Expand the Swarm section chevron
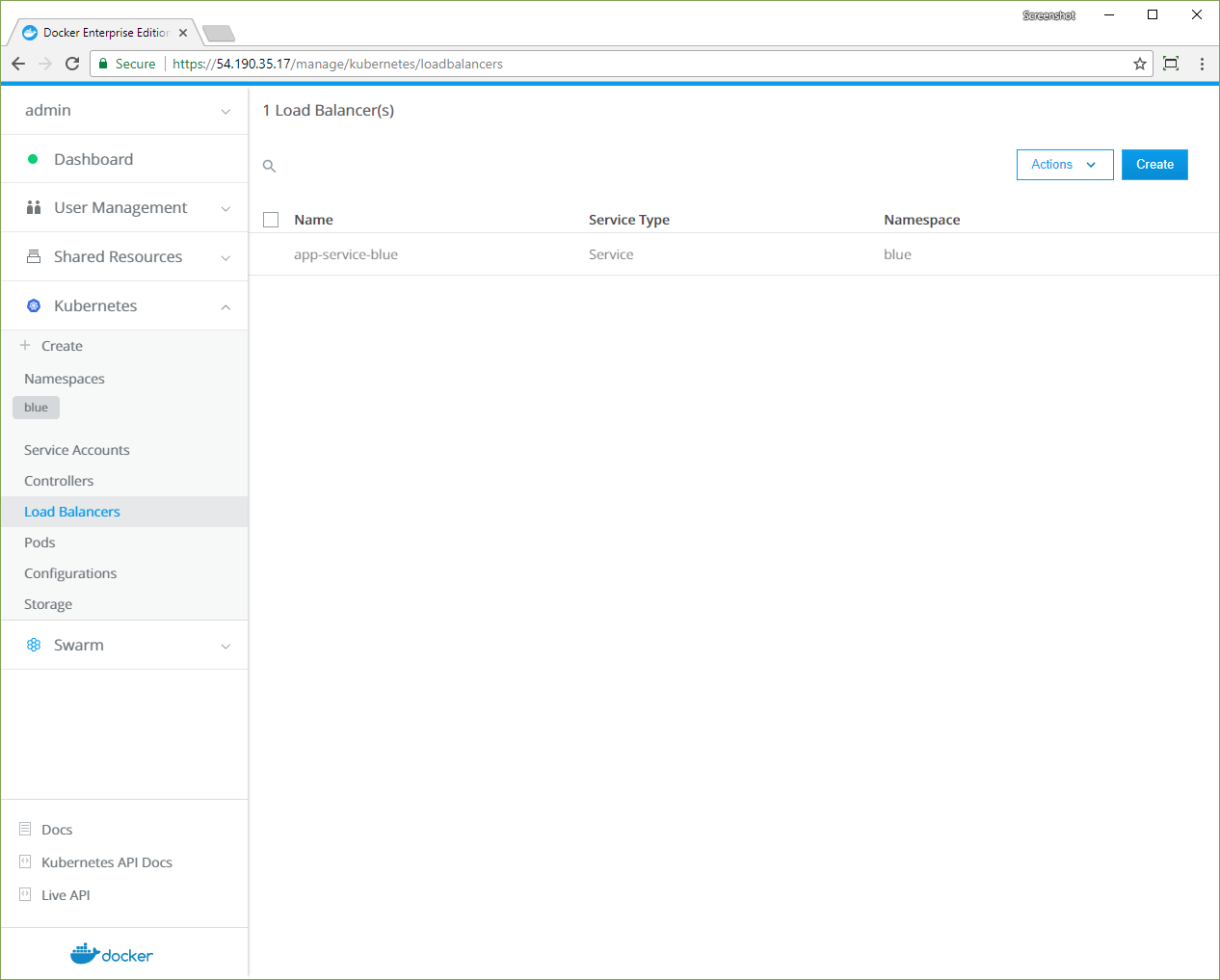The height and width of the screenshot is (980, 1220). [225, 646]
